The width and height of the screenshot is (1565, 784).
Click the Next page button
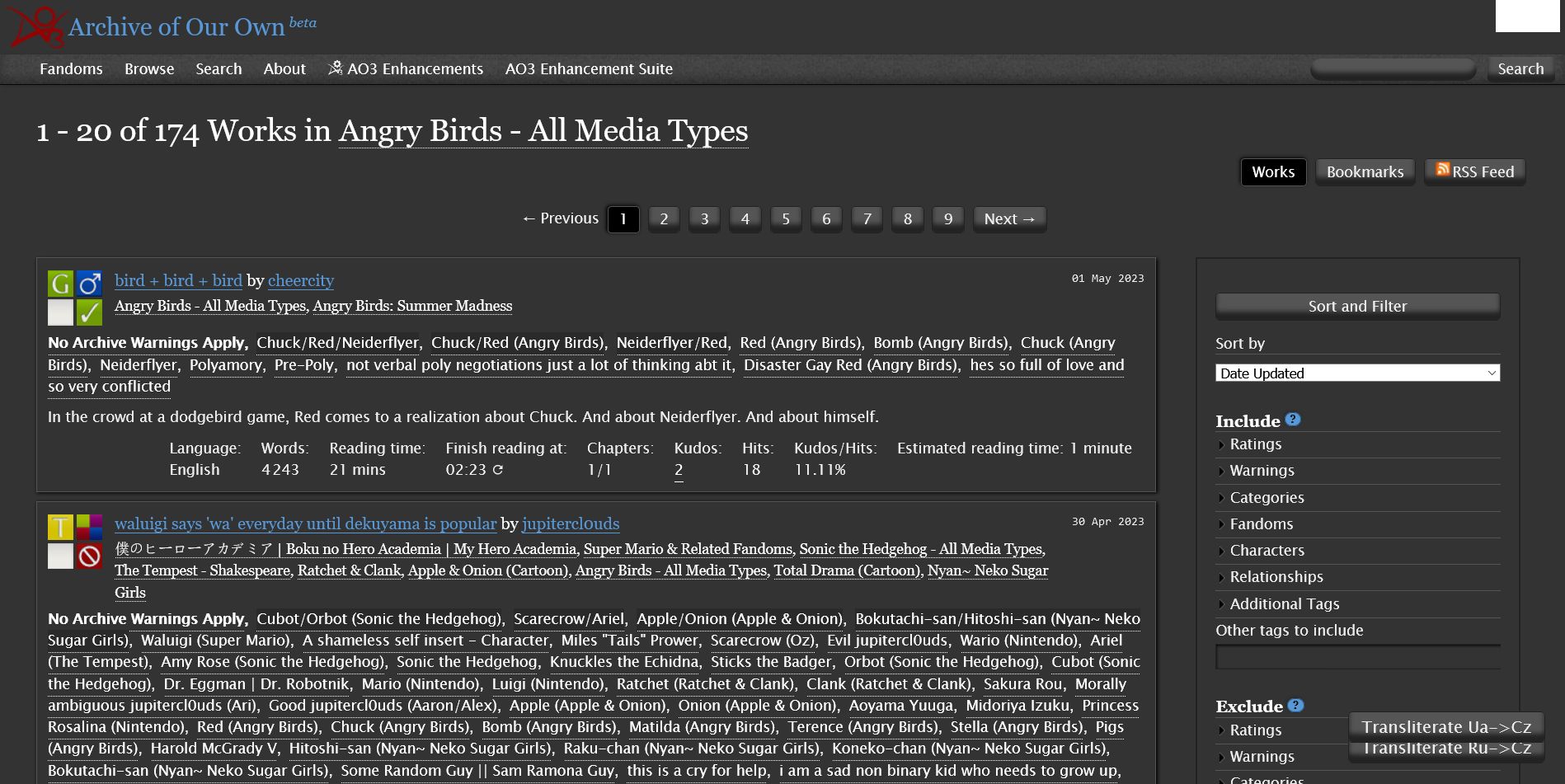[1009, 218]
